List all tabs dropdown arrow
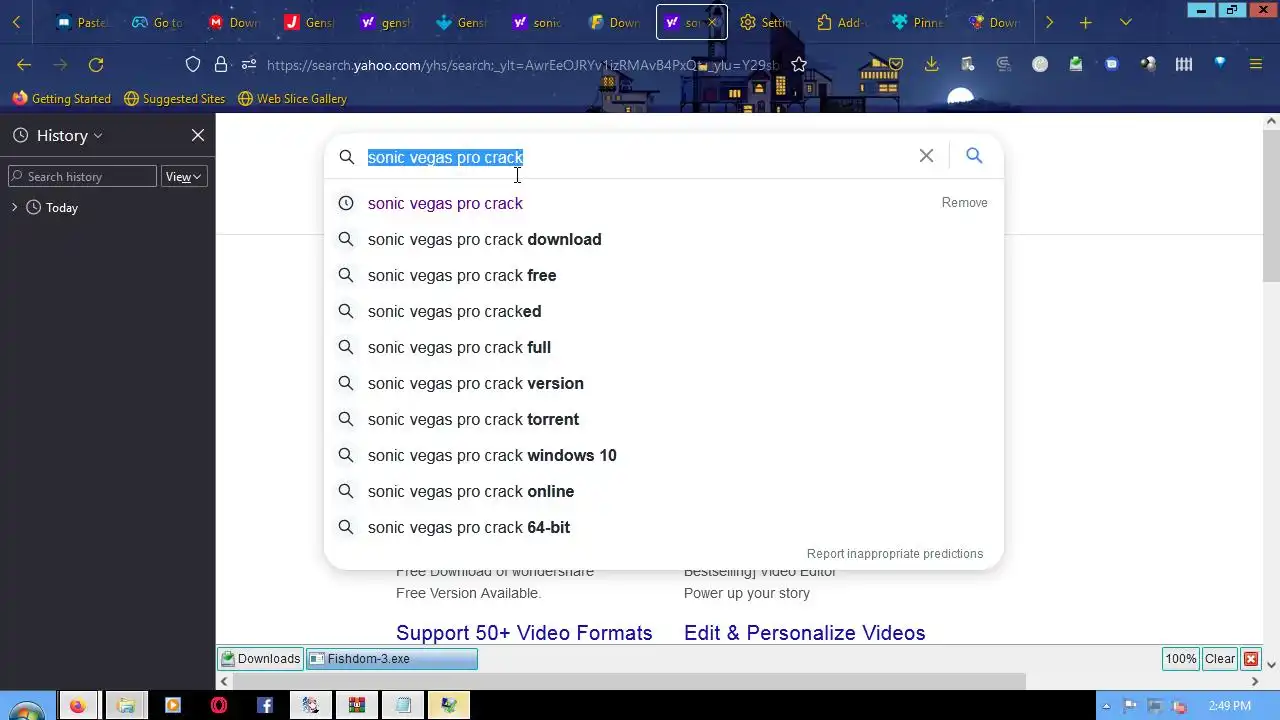 [x=1126, y=22]
